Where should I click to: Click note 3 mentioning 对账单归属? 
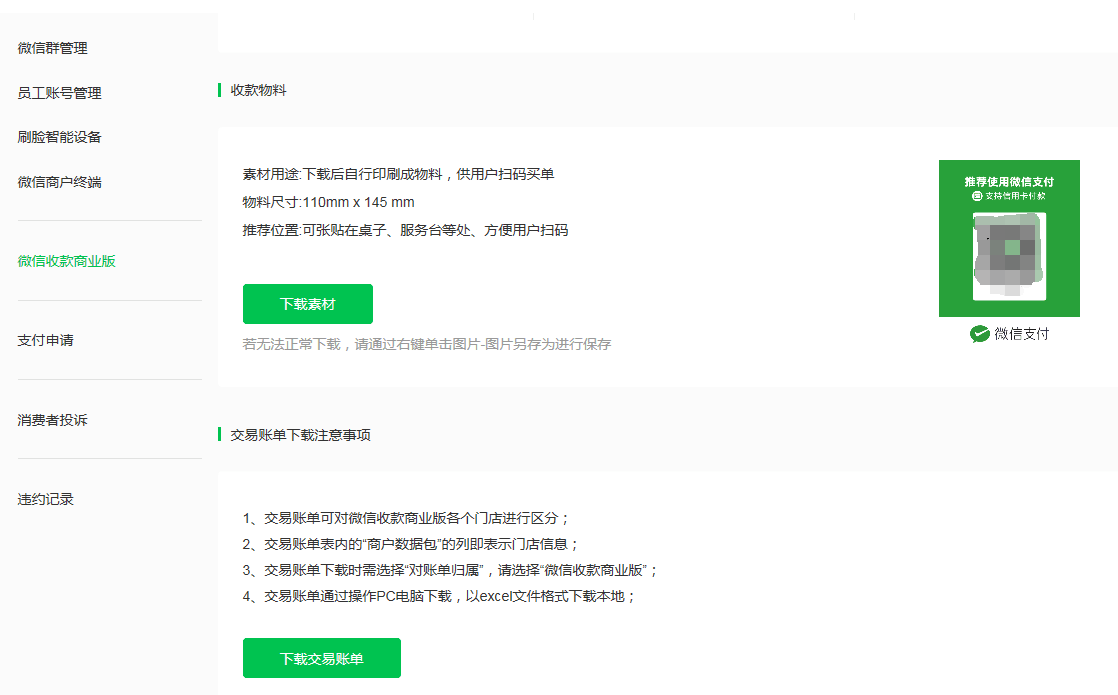pyautogui.click(x=450, y=570)
